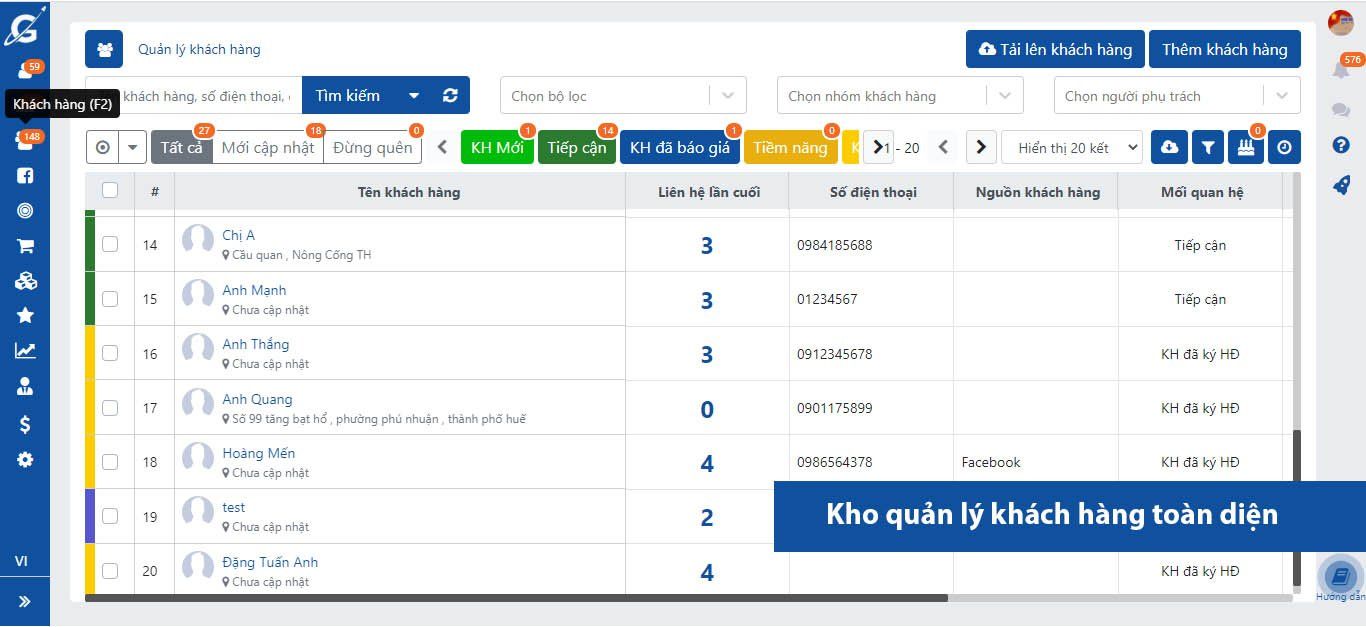
Task: Click the funnel filter icon button
Action: [x=1208, y=148]
